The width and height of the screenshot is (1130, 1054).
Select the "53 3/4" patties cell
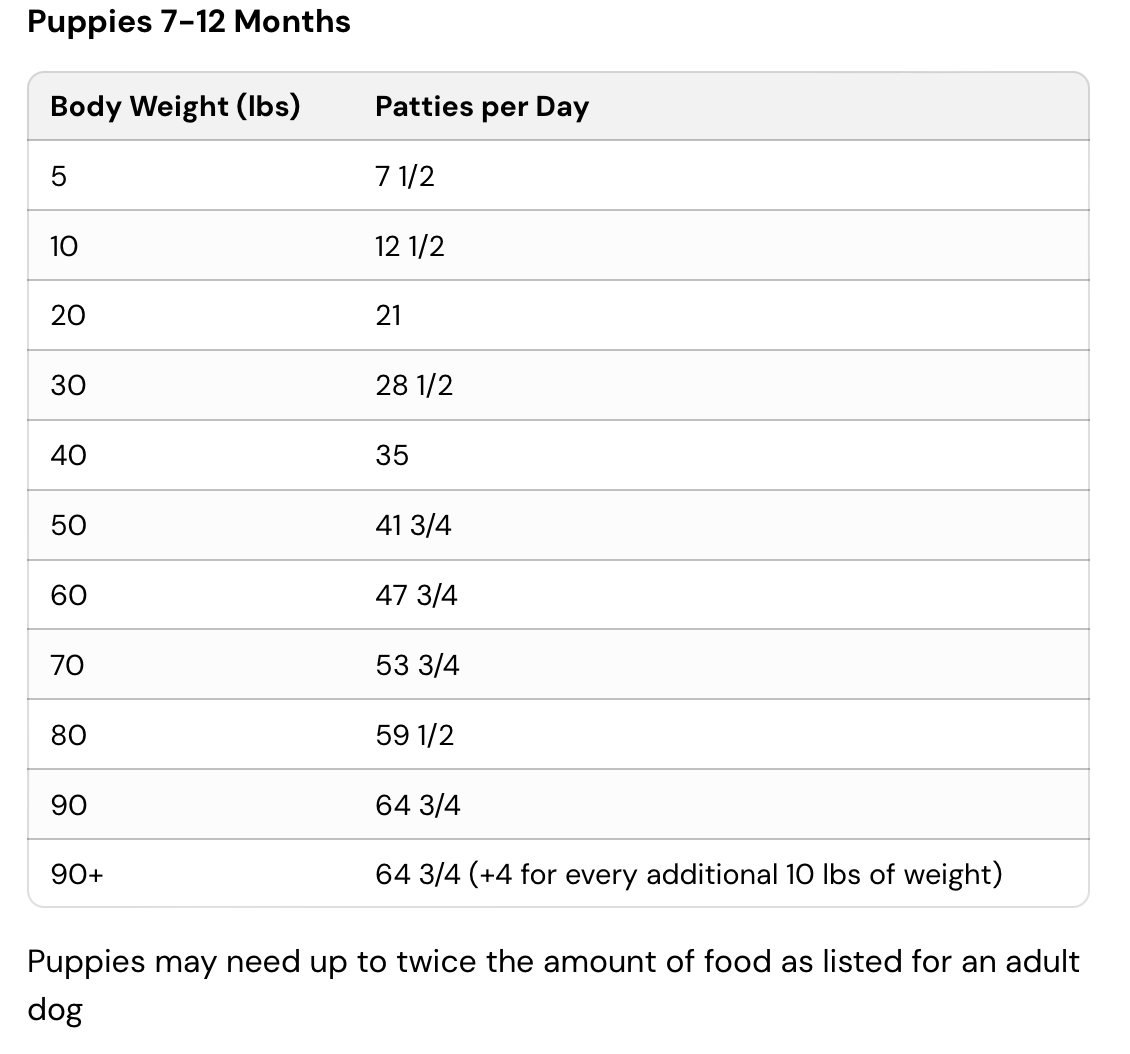417,666
